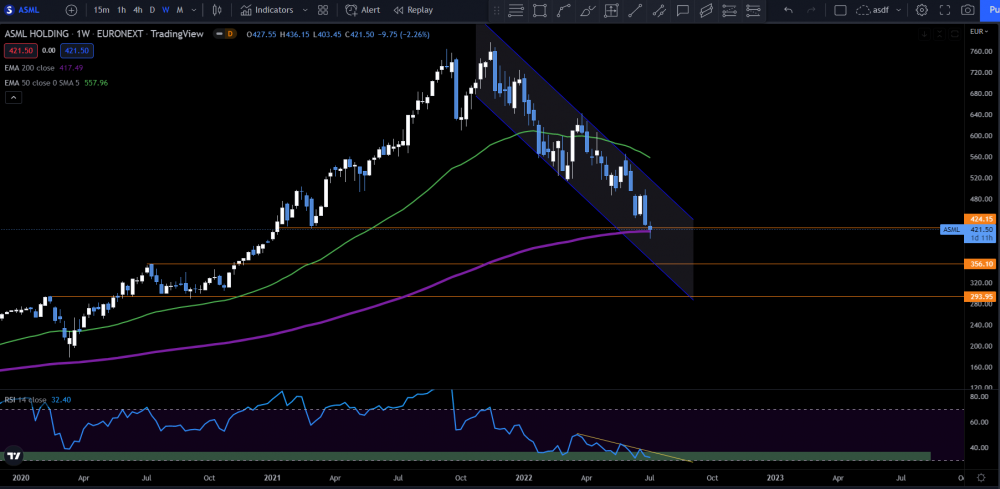Image resolution: width=1000 pixels, height=489 pixels.
Task: Enter fullscreen mode
Action: [944, 10]
